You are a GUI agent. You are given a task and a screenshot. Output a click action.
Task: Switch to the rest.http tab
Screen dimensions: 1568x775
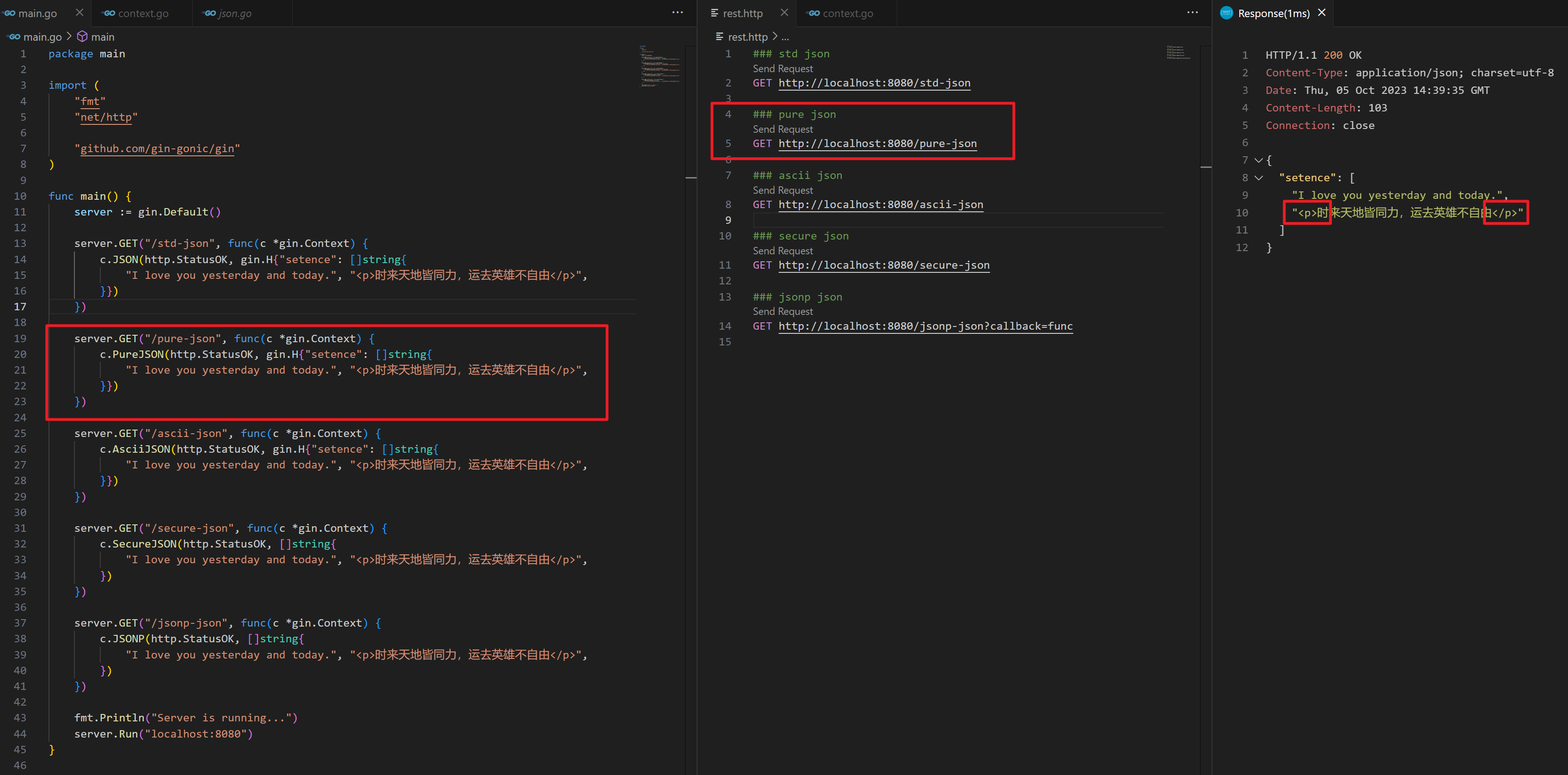click(x=742, y=13)
